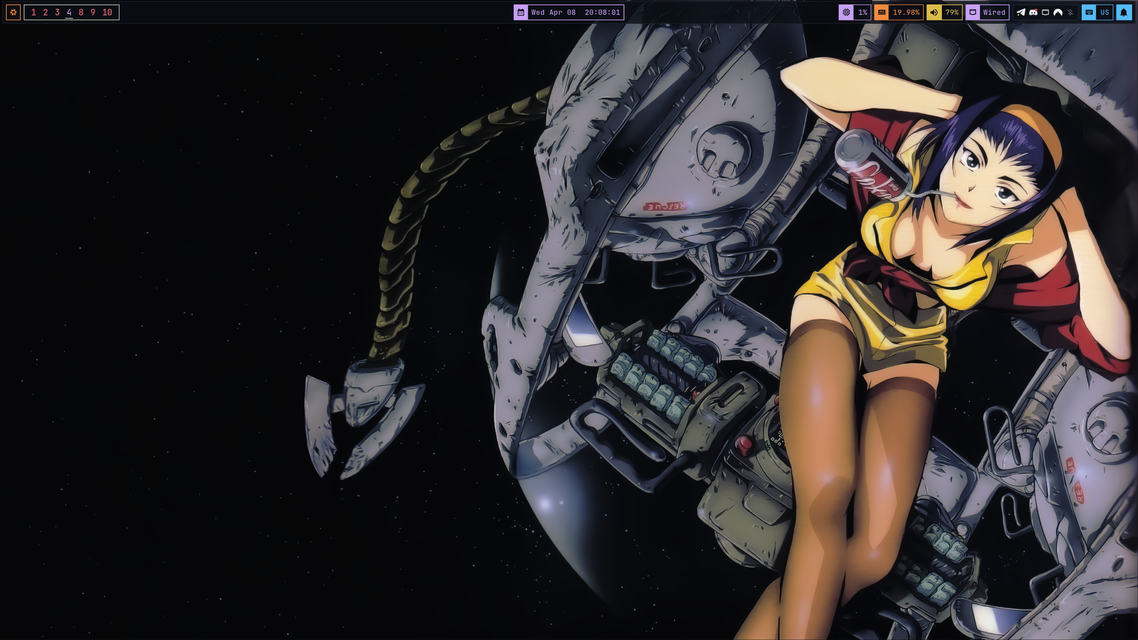This screenshot has height=640, width=1138.
Task: Click the monitor tray icon
Action: [1045, 12]
